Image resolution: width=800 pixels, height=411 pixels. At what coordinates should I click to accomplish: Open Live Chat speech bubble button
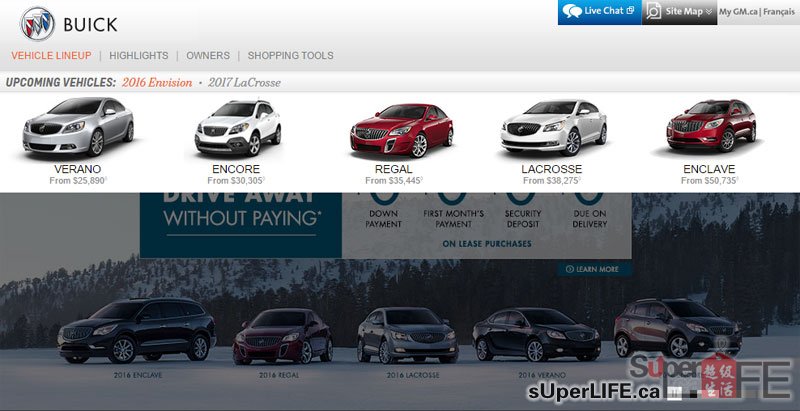[599, 11]
